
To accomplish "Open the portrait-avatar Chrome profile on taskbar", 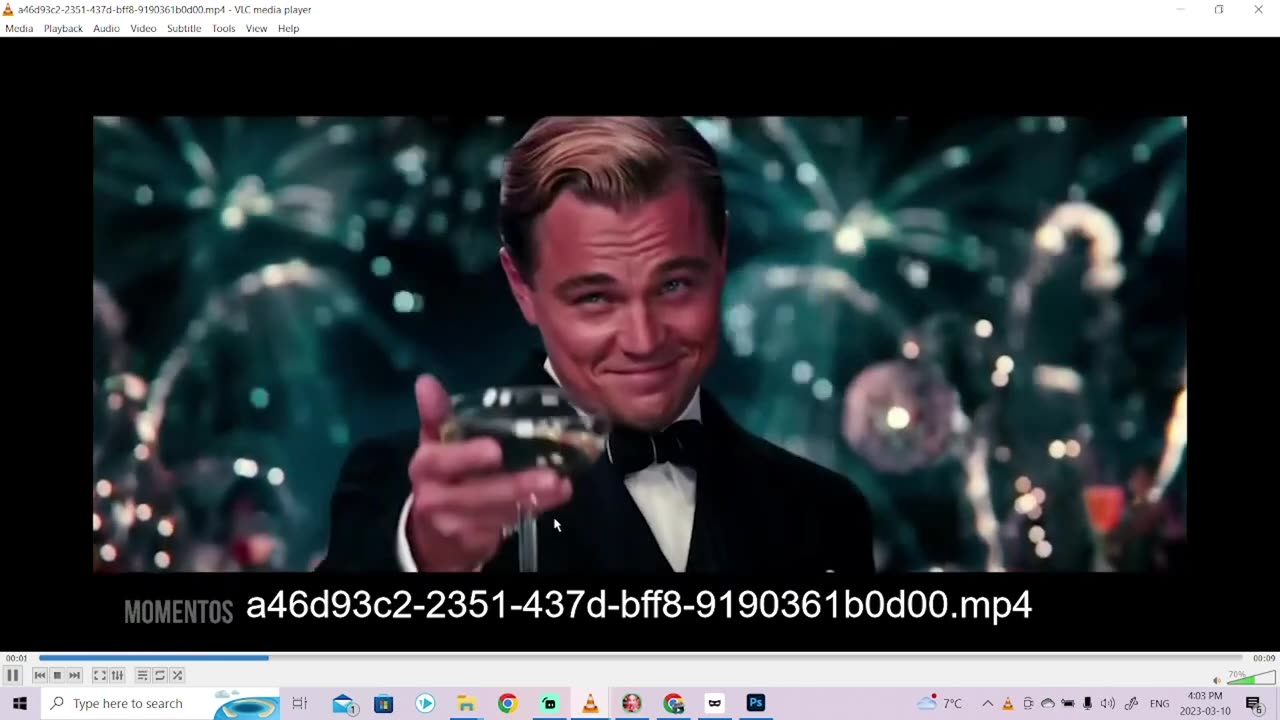I will [x=632, y=703].
